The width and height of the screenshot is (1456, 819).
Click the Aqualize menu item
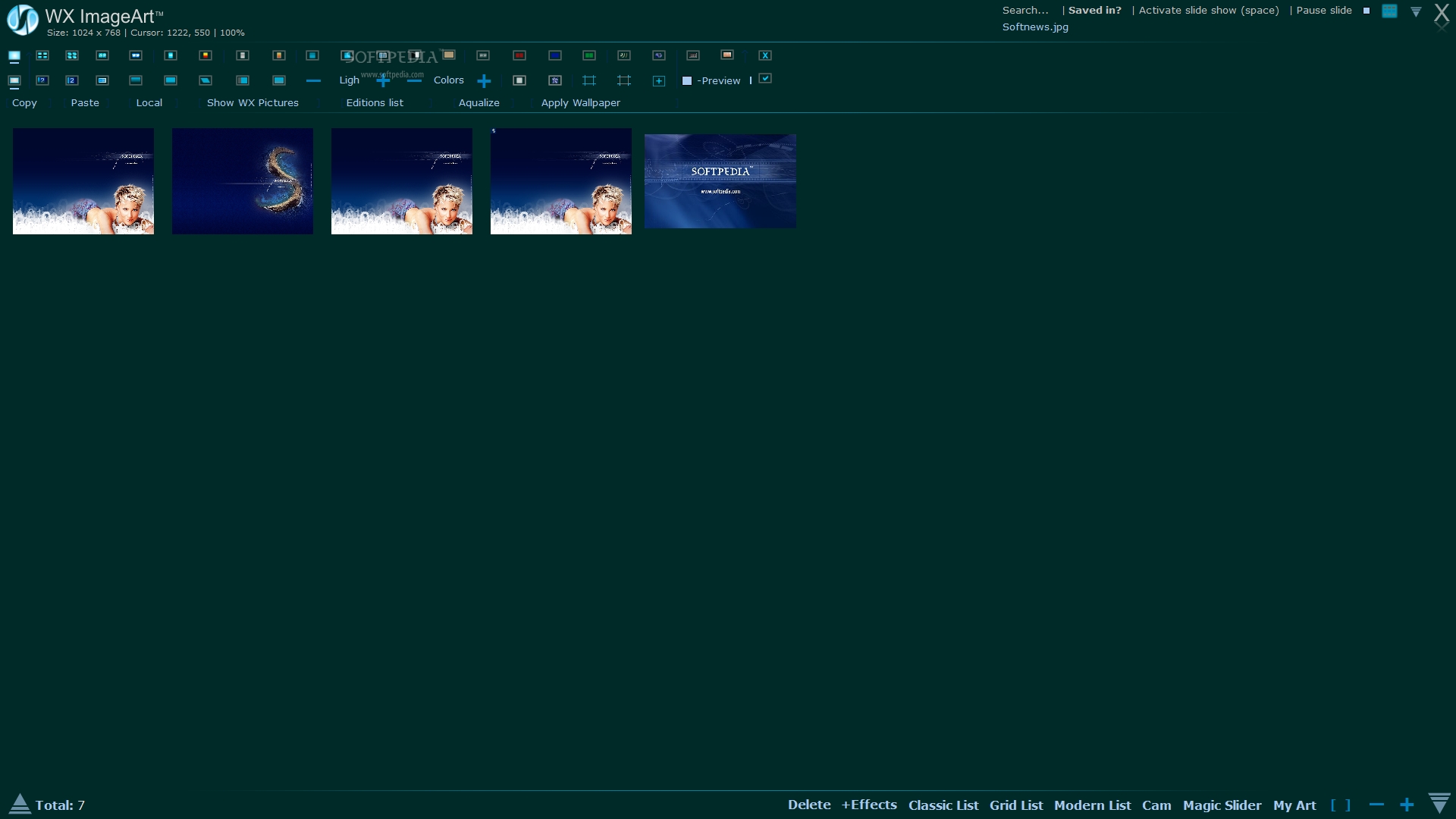[479, 102]
